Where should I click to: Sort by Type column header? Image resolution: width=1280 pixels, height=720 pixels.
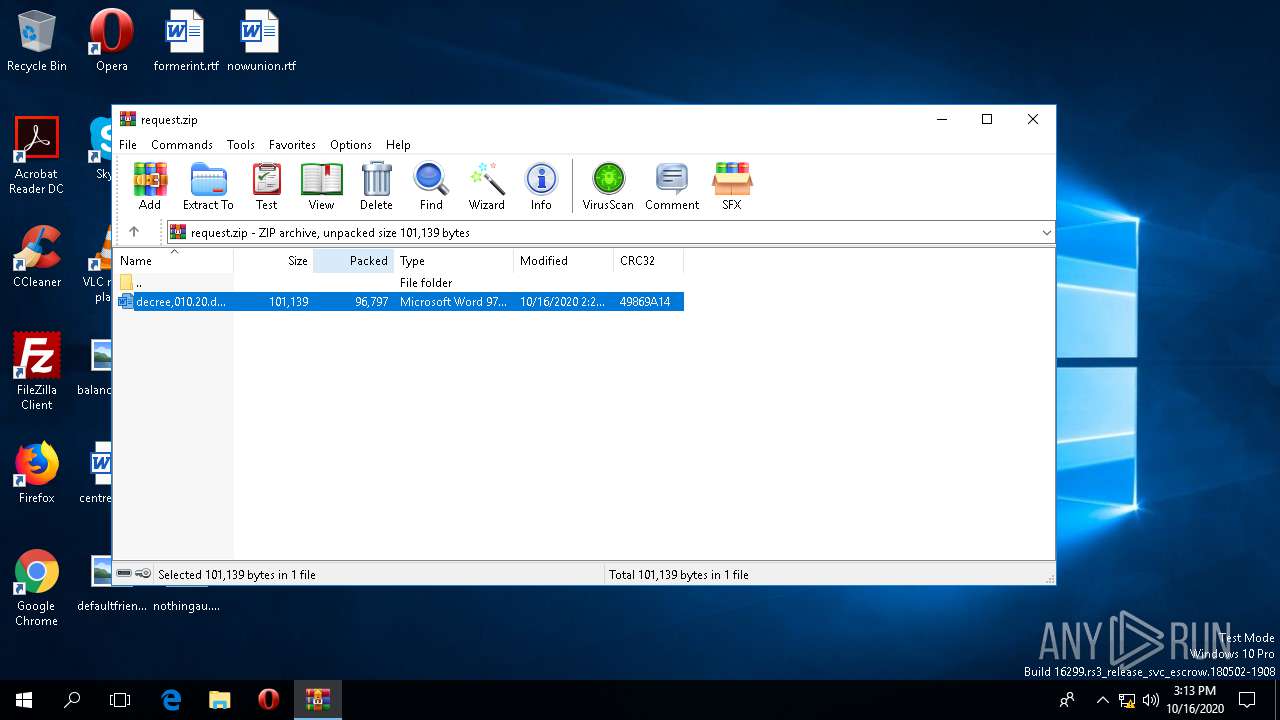[453, 260]
